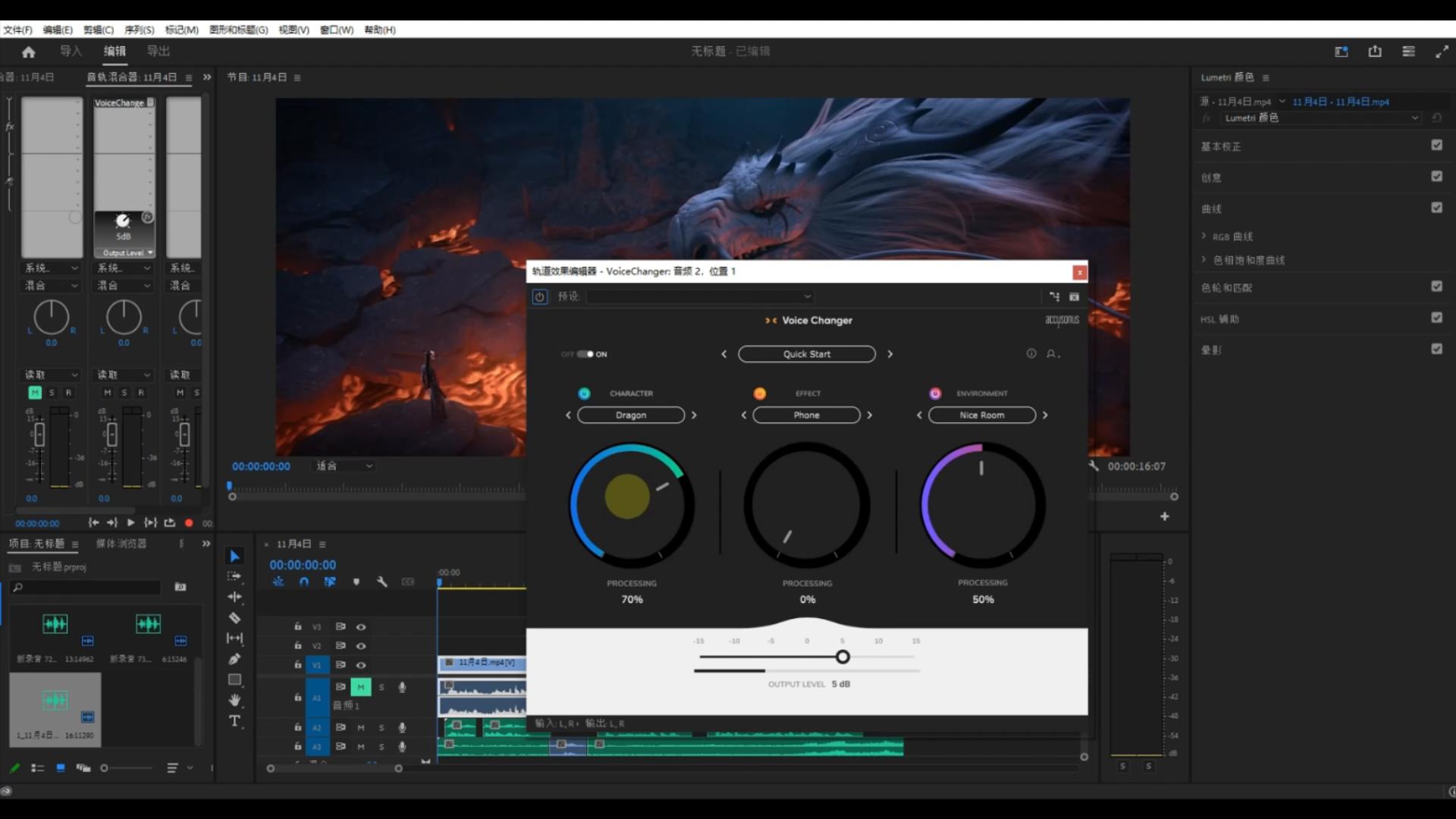This screenshot has height=819, width=1456.
Task: Uncheck 曲线 checkbox in Lumetri
Action: (1436, 207)
